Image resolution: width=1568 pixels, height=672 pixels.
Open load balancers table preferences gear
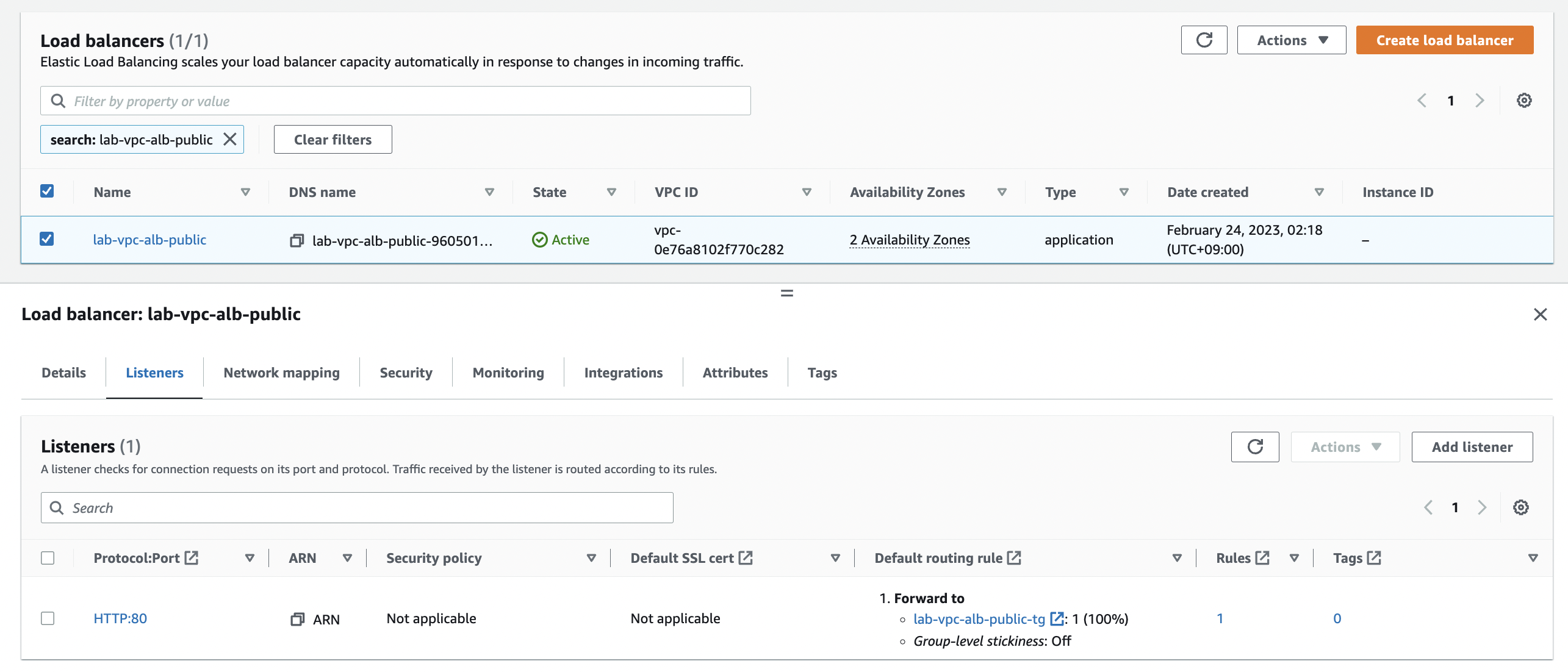[1523, 101]
